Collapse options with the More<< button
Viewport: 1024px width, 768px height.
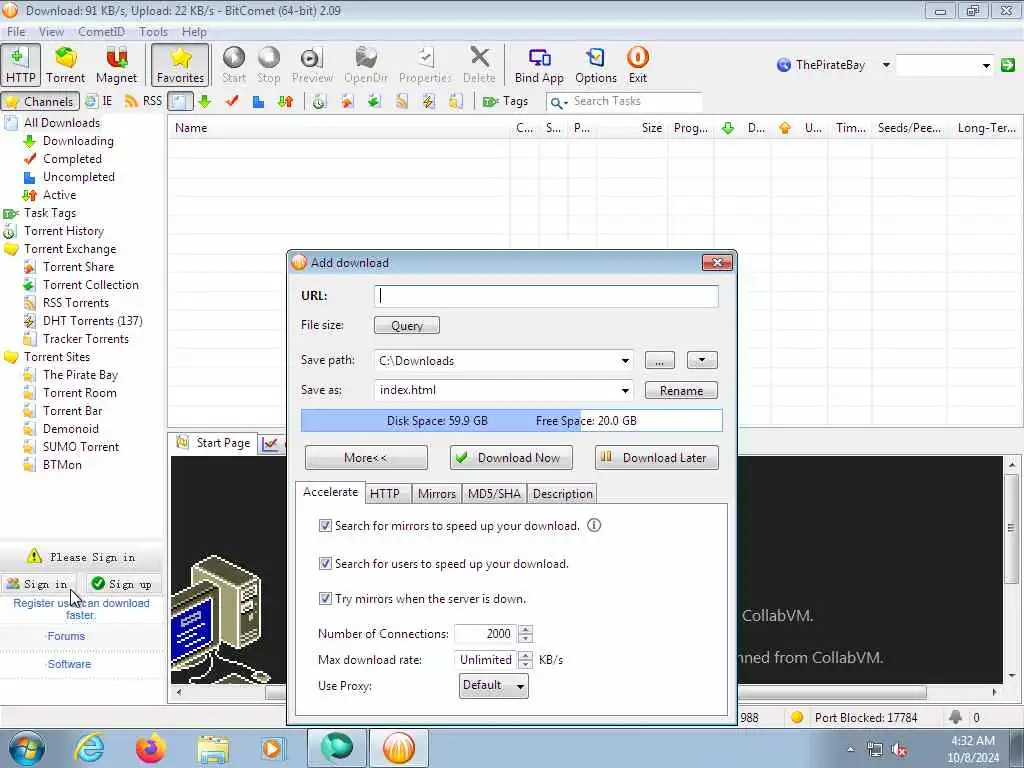point(366,458)
